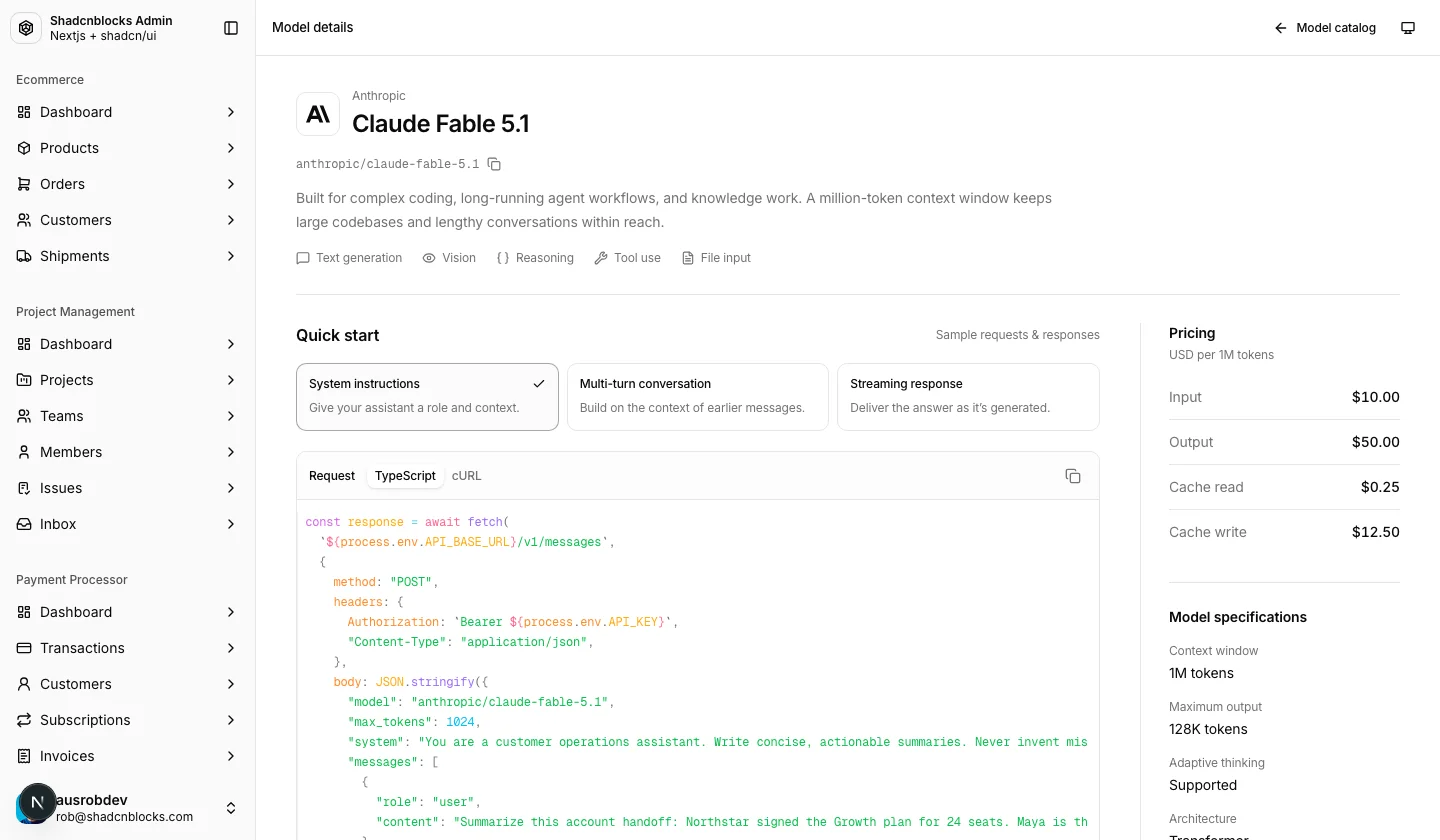Click the Anthropic logo beside Claude Fable 5.1
The width and height of the screenshot is (1440, 840).
point(318,114)
